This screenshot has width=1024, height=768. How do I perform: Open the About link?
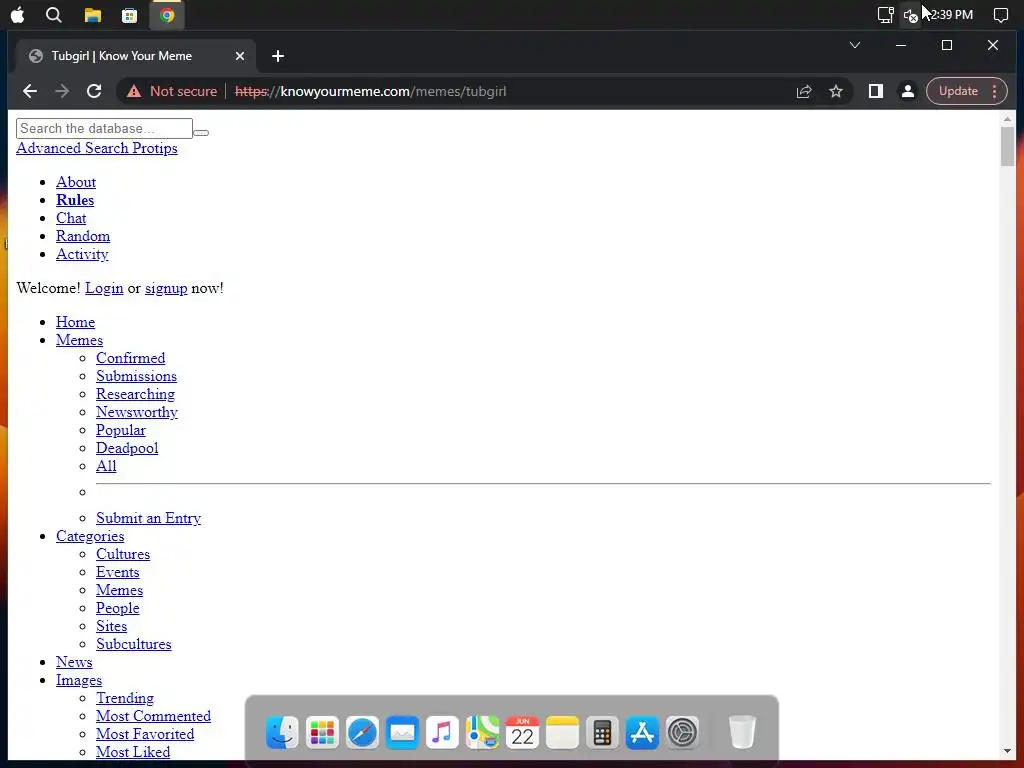[76, 182]
